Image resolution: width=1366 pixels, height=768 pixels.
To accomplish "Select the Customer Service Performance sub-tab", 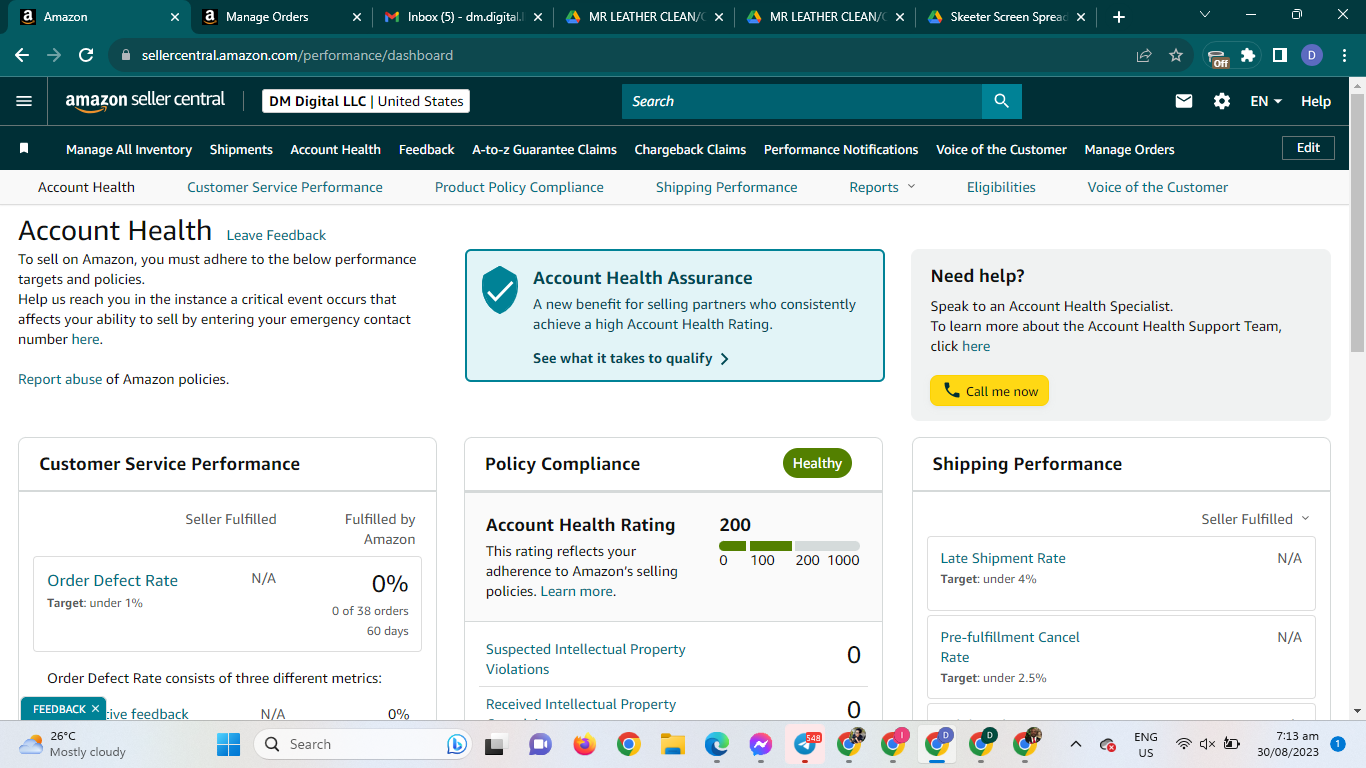I will tap(285, 187).
